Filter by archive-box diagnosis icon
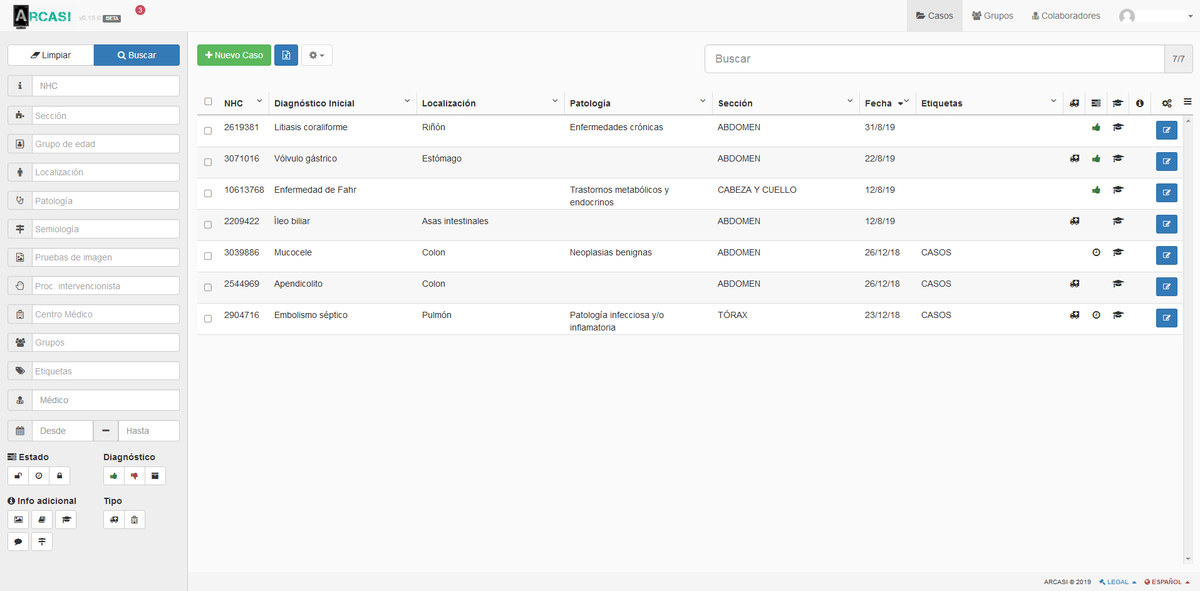The image size is (1200, 591). tap(156, 476)
